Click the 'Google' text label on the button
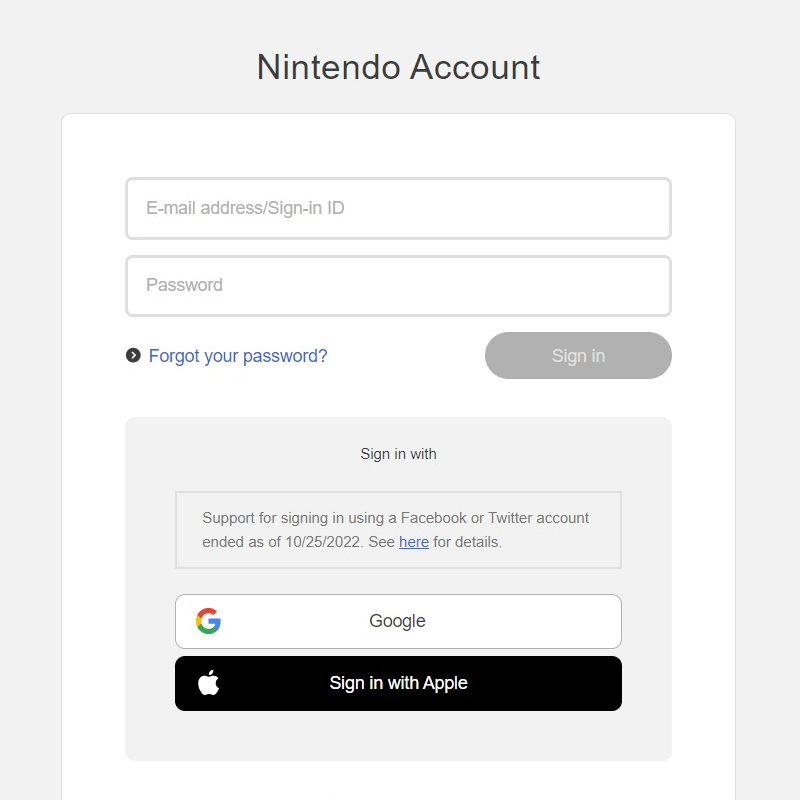 [x=397, y=621]
